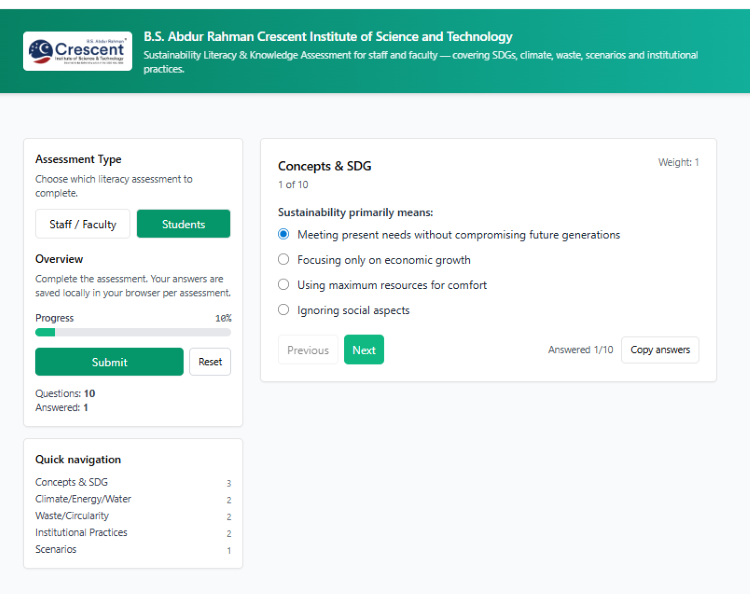Screen dimensions: 750x594
Task: Jump to Scenarios section
Action: pos(56,550)
